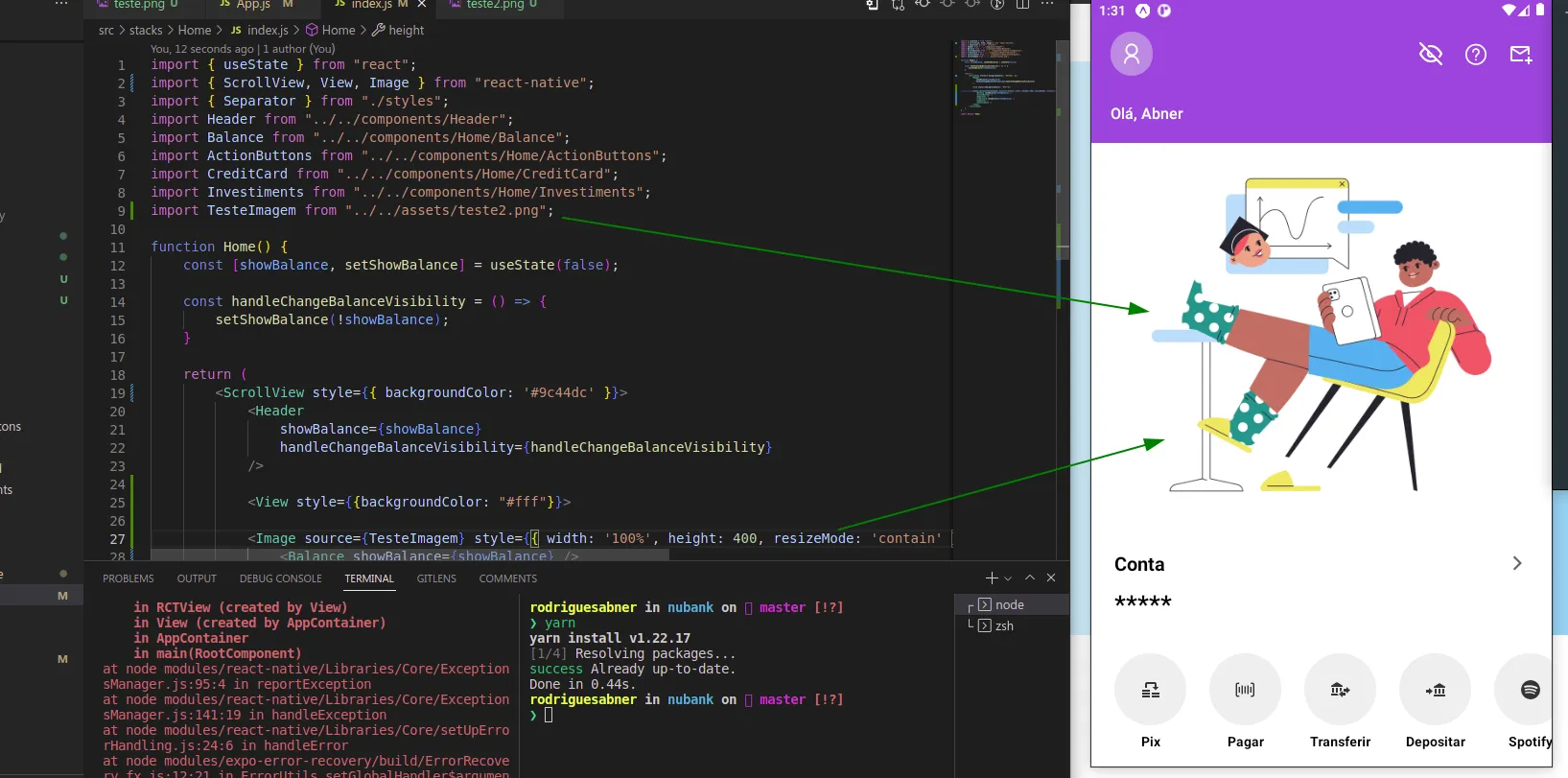Open the sidebar views ellipsis menu
This screenshot has width=1568, height=778.
pos(61,4)
